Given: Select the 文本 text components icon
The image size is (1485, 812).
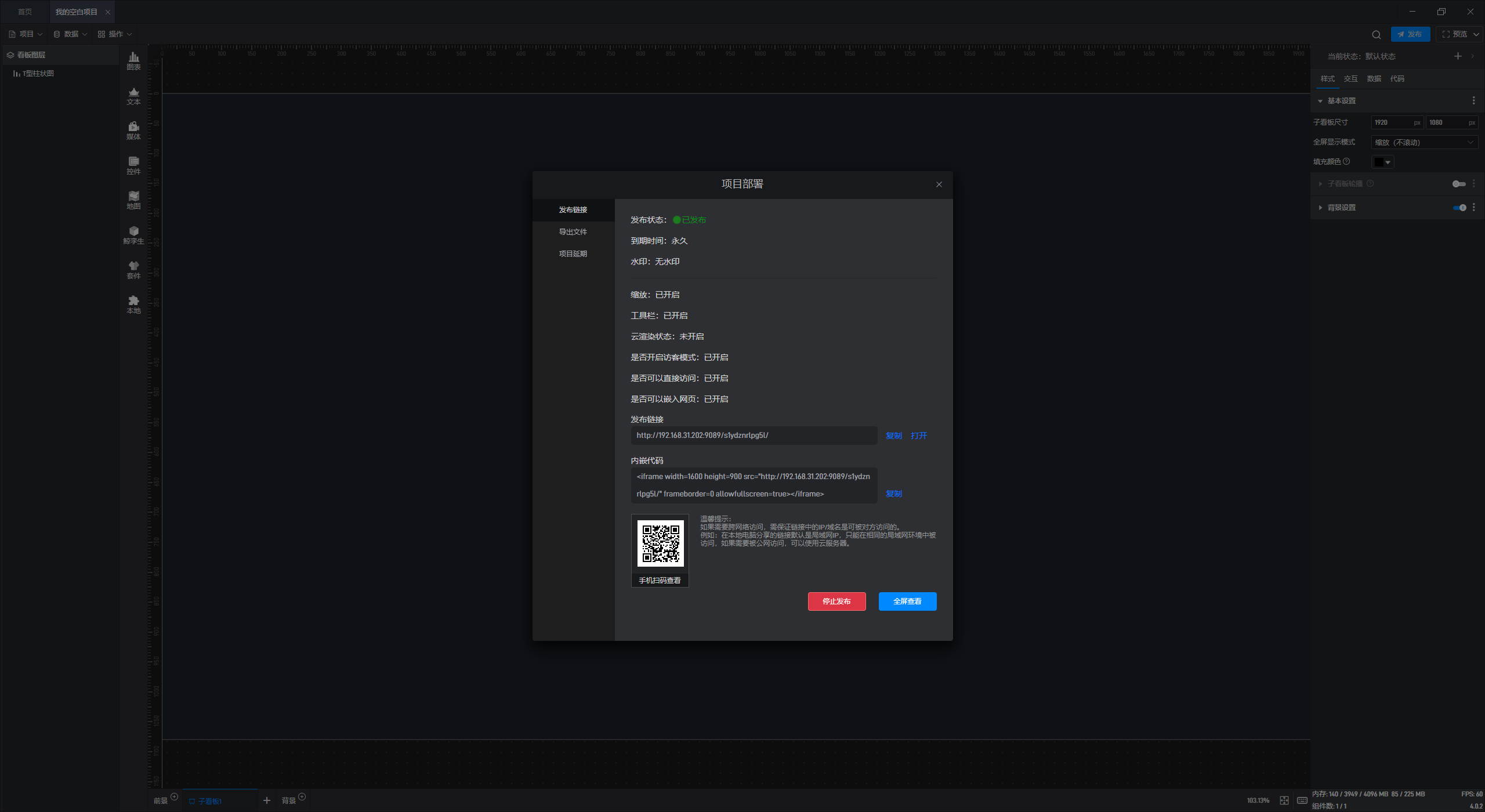Looking at the screenshot, I should tap(133, 95).
